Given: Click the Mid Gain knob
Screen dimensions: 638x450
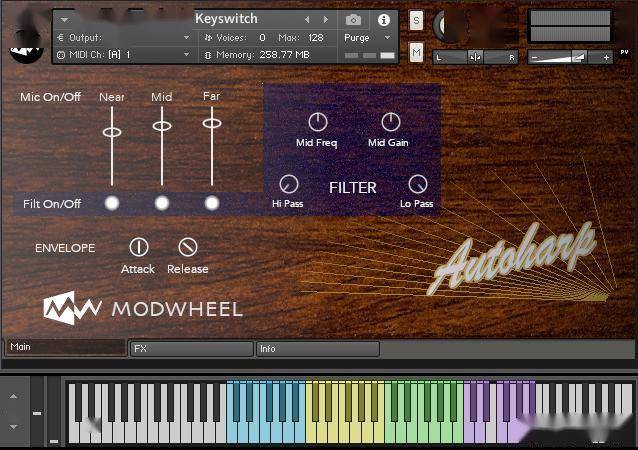Looking at the screenshot, I should (x=390, y=122).
